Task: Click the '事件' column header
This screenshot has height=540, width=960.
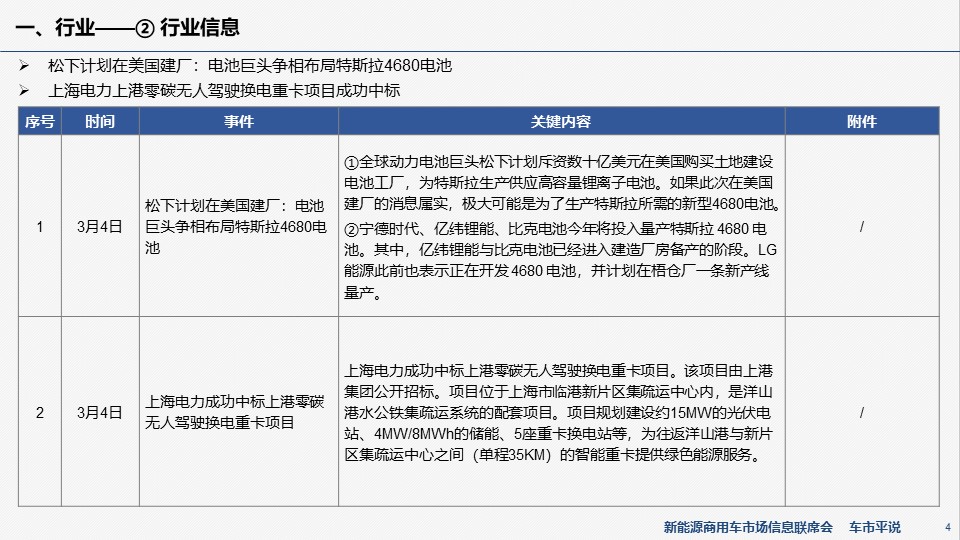Action: (239, 121)
